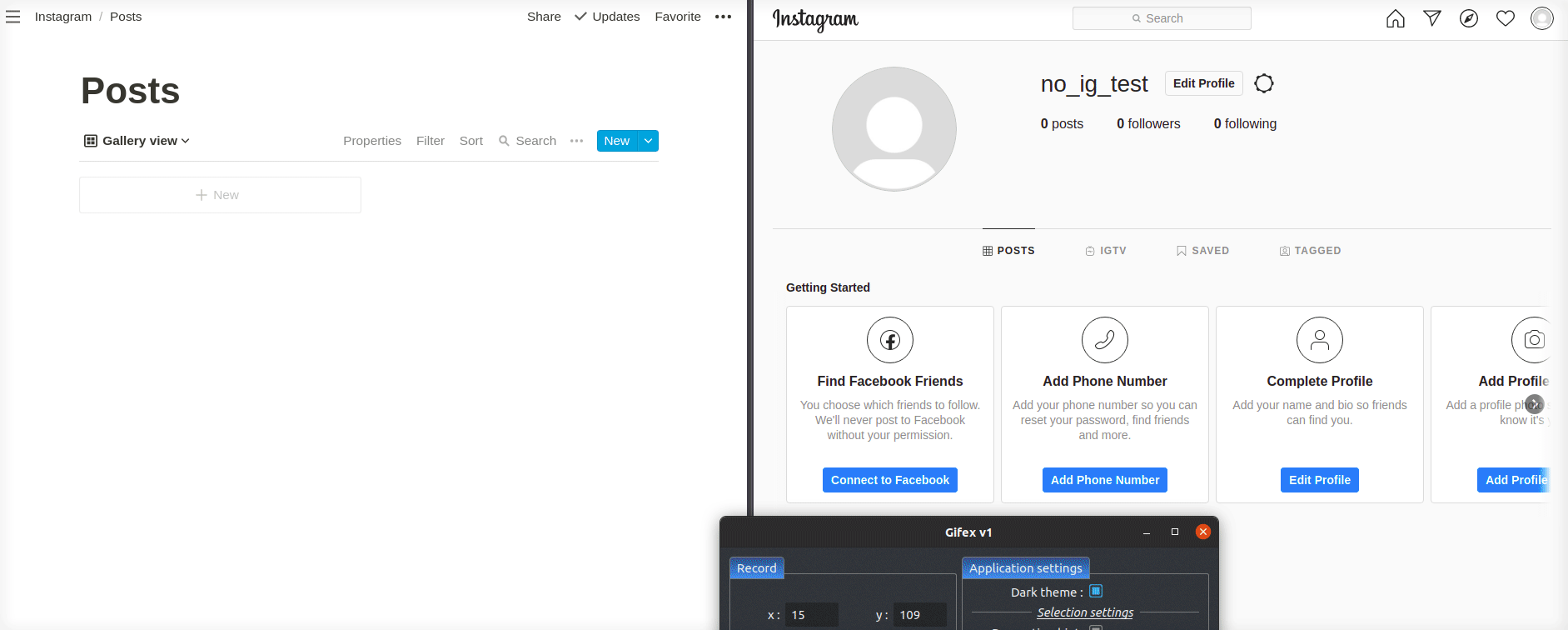The image size is (1568, 630).
Task: Click Edit Profile in Complete Profile card
Action: tap(1320, 480)
